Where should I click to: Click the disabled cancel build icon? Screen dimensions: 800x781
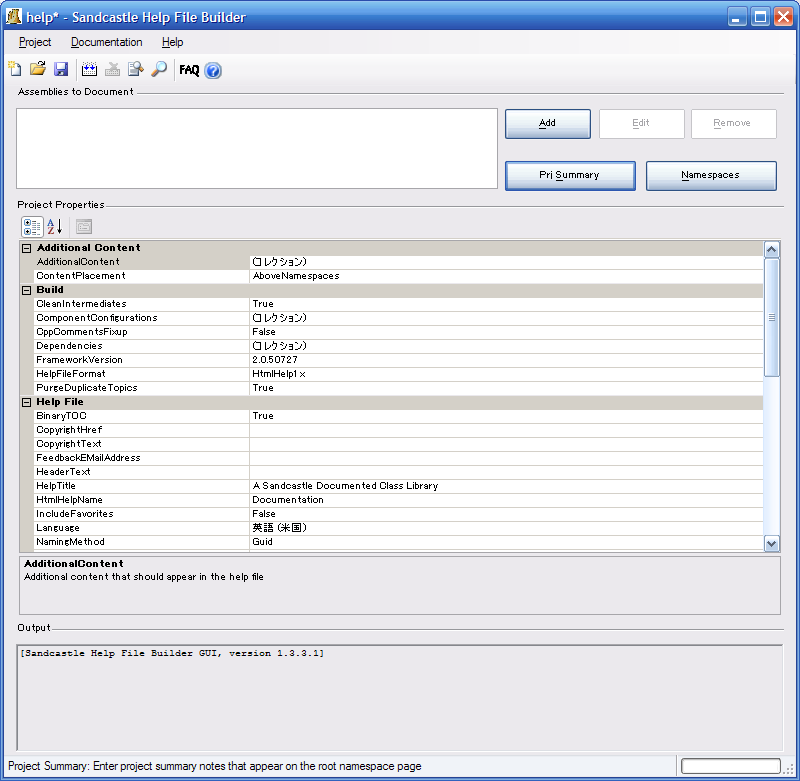tap(112, 69)
